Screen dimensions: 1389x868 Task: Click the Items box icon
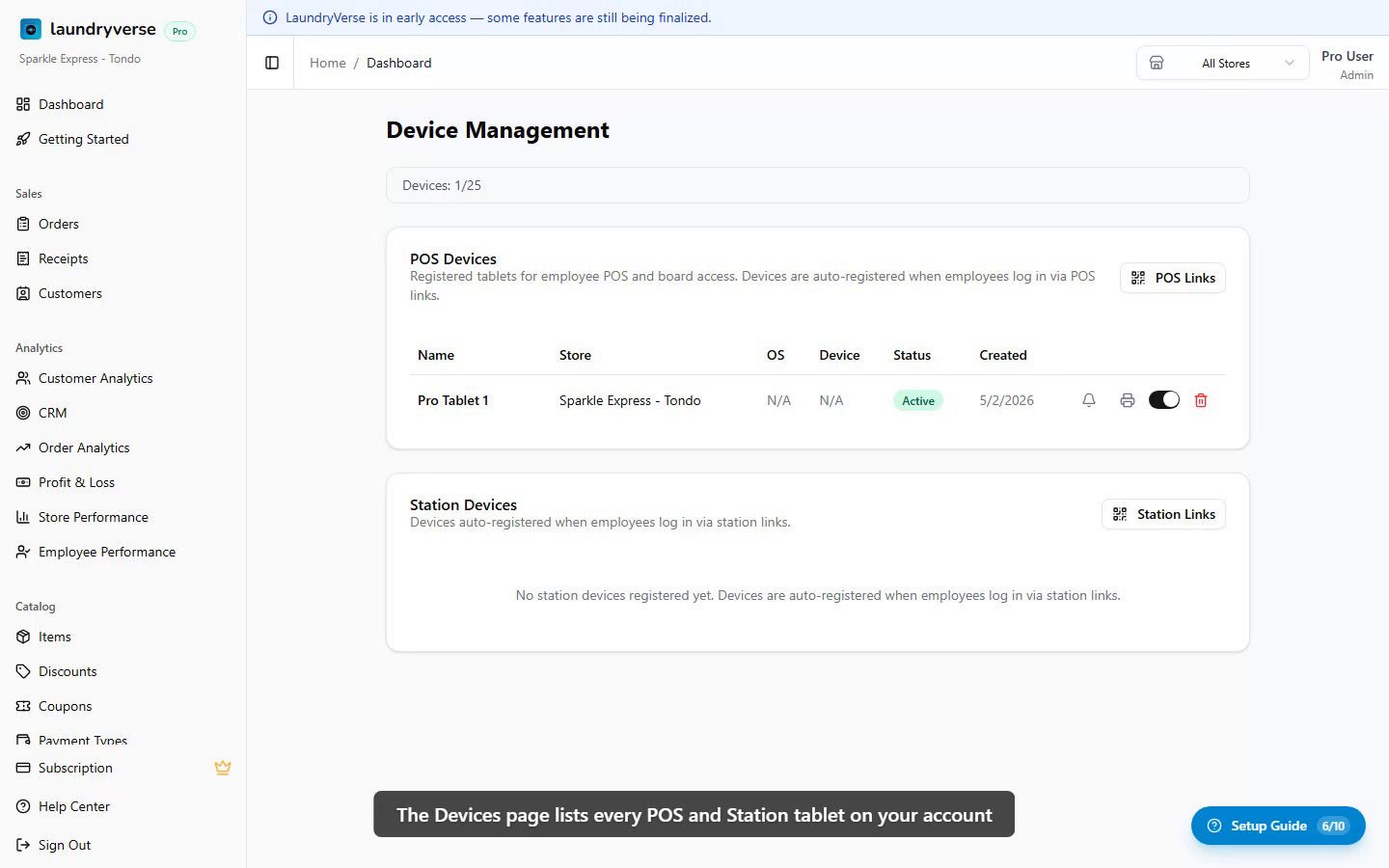(23, 637)
